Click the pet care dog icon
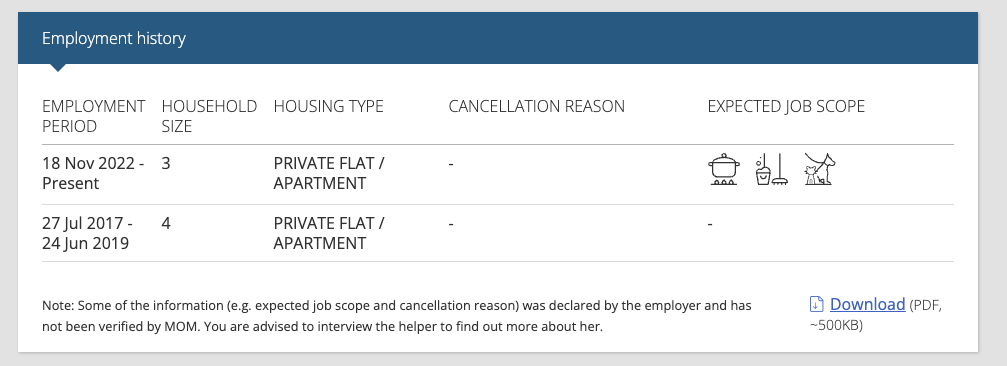This screenshot has width=1007, height=366. click(818, 170)
